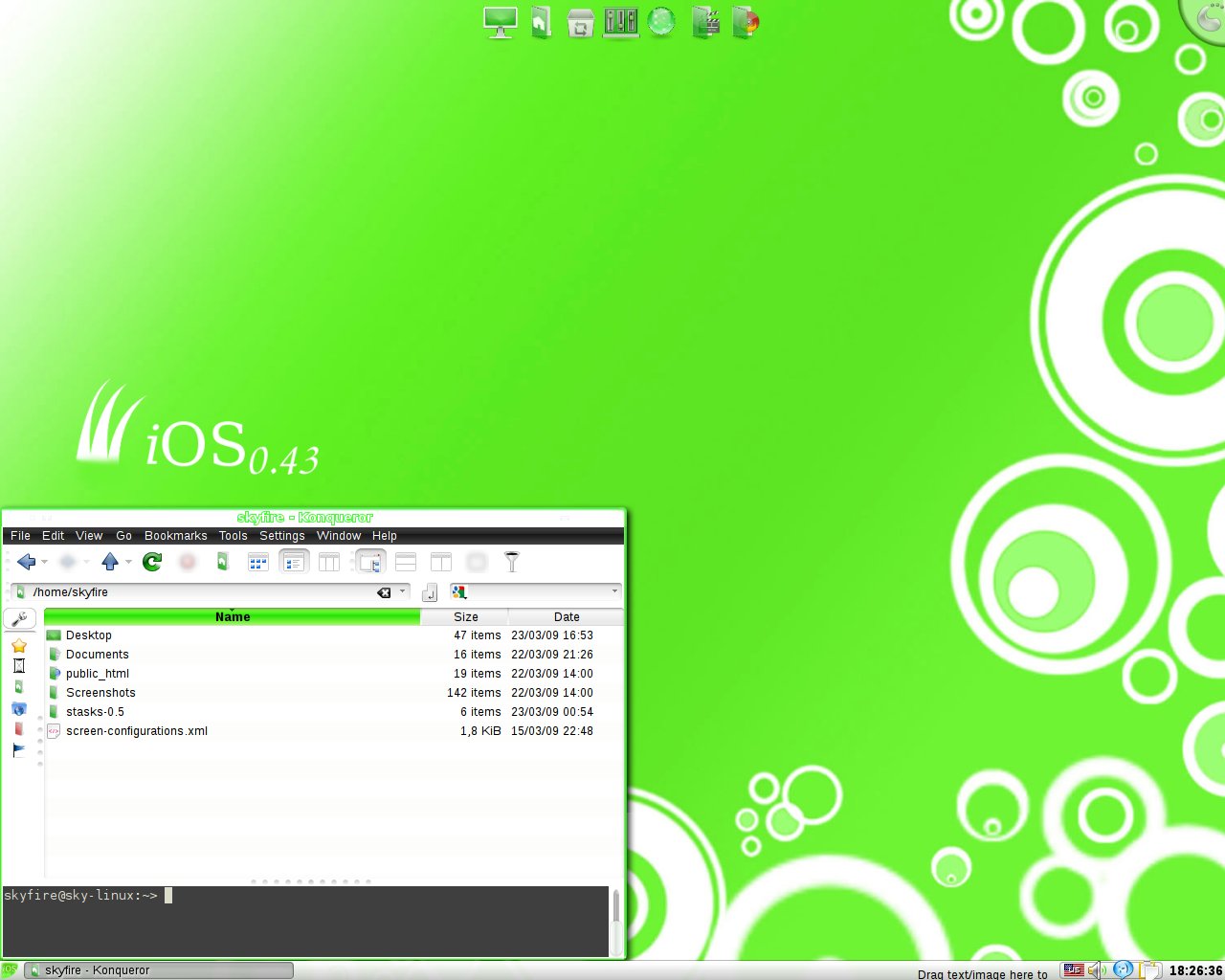Screen dimensions: 1225x980
Task: Open the blue chat bubble tray icon
Action: point(1124,970)
